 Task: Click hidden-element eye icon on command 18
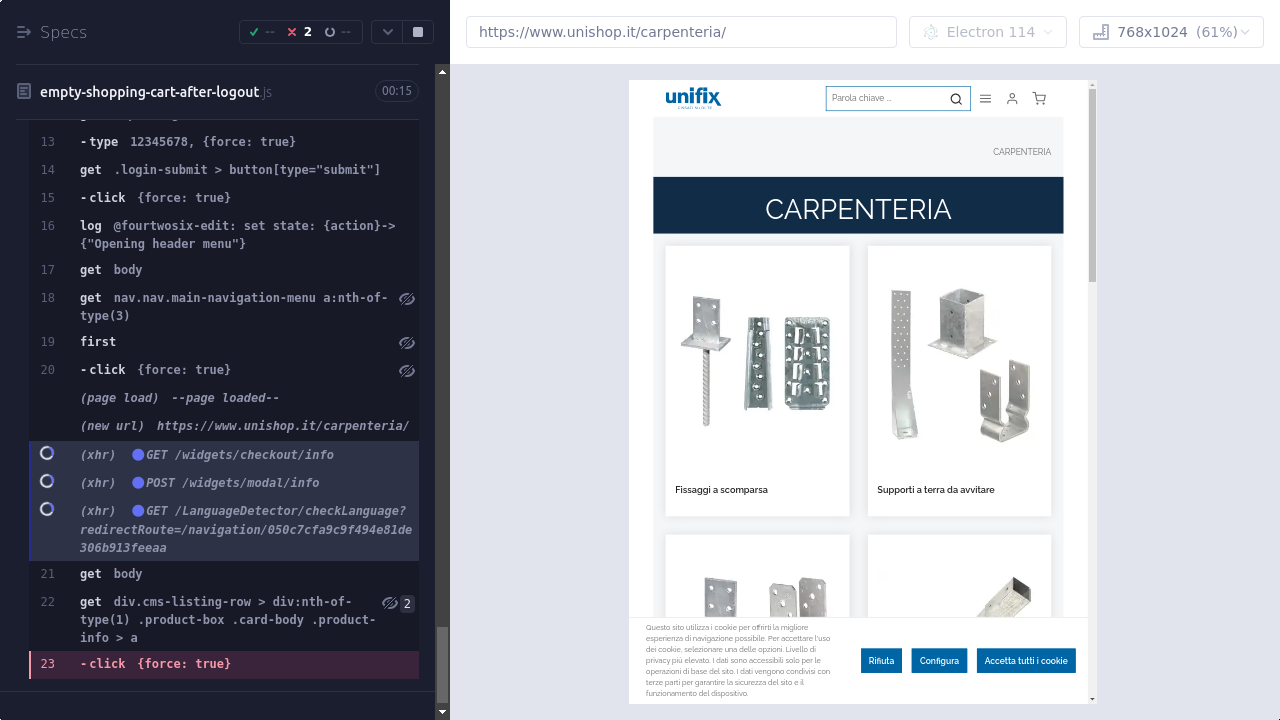click(406, 299)
